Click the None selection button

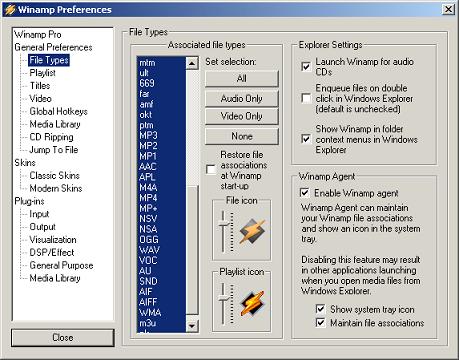click(x=242, y=136)
